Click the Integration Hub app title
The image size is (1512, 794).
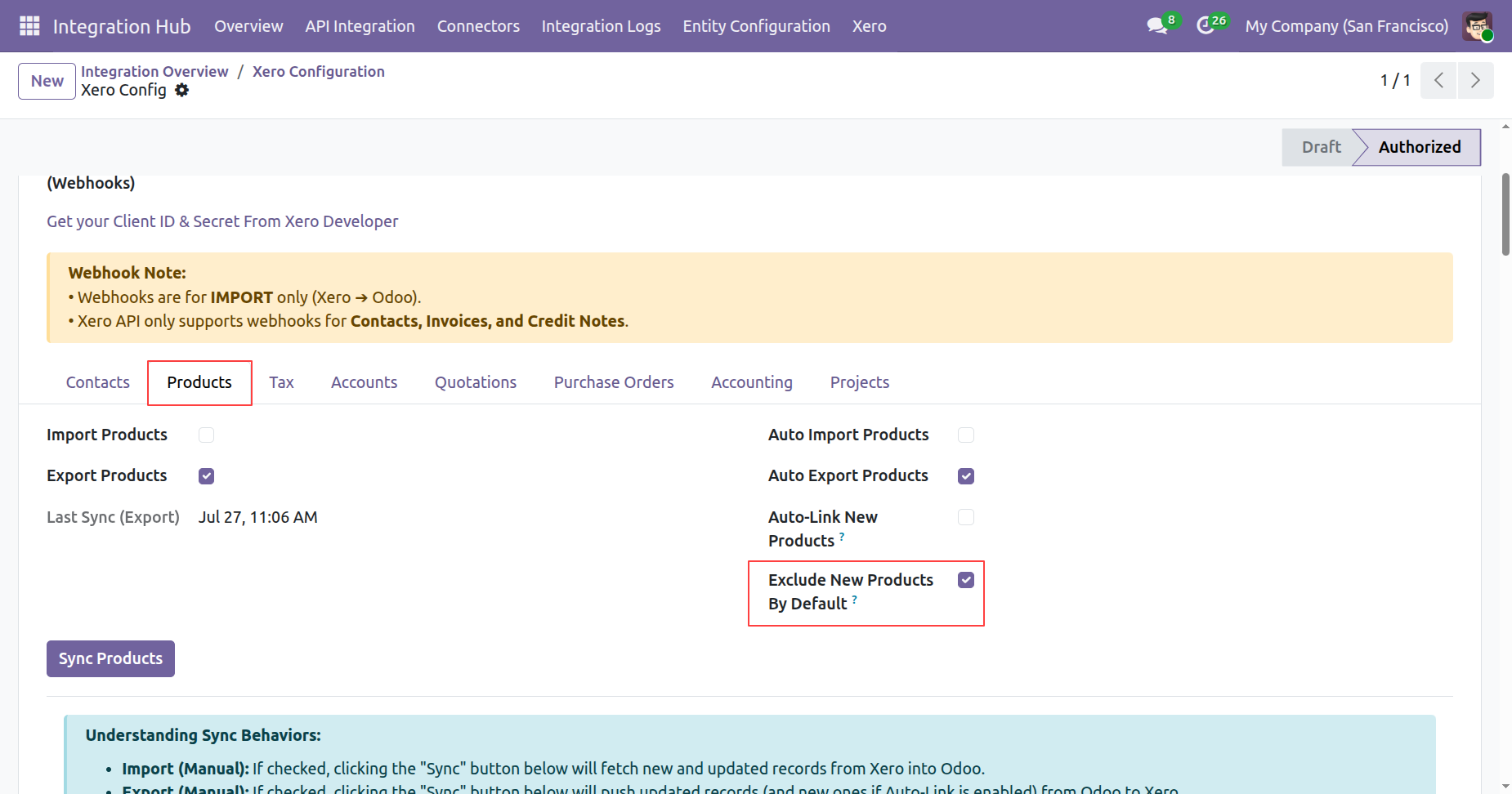click(122, 26)
